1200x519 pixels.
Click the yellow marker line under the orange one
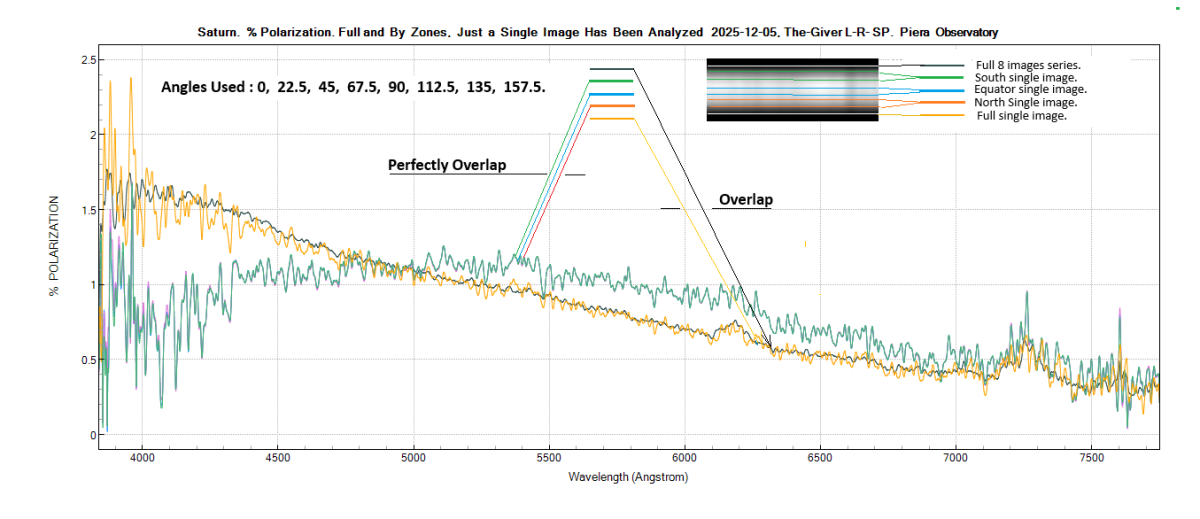(x=612, y=119)
